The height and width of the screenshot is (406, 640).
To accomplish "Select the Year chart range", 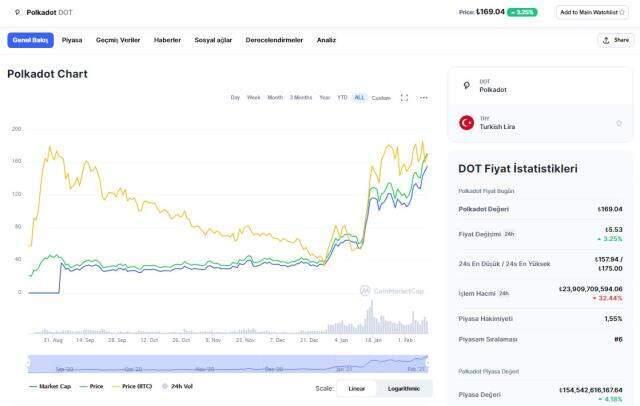I will coord(325,98).
